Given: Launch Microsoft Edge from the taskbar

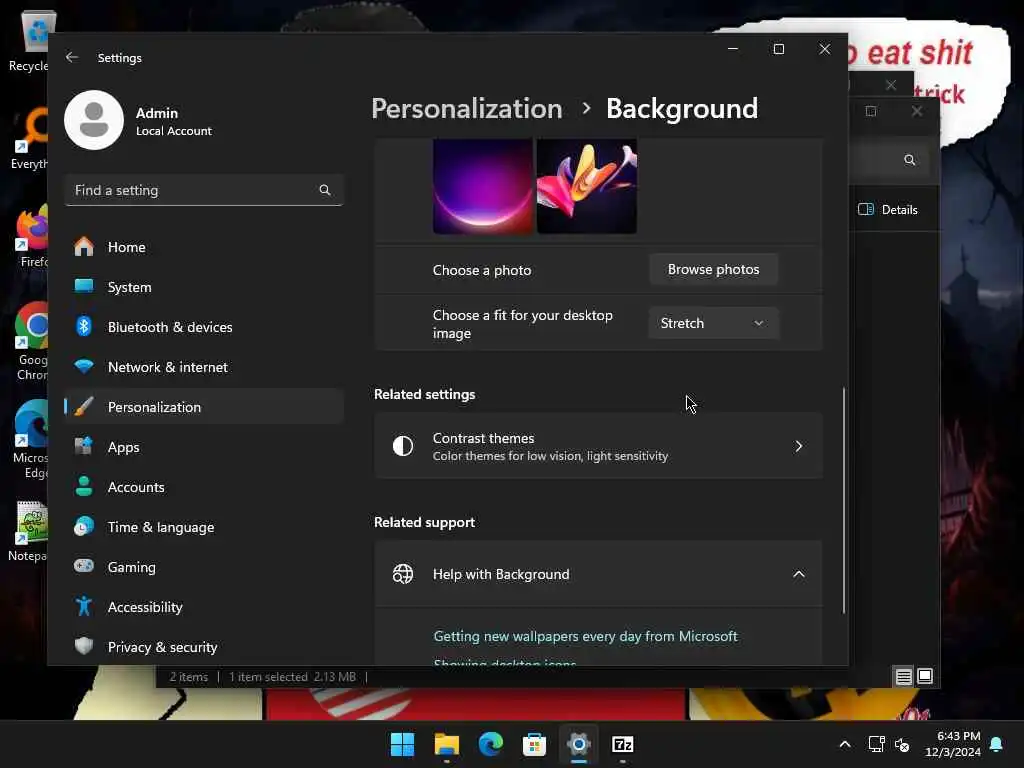Looking at the screenshot, I should (490, 744).
